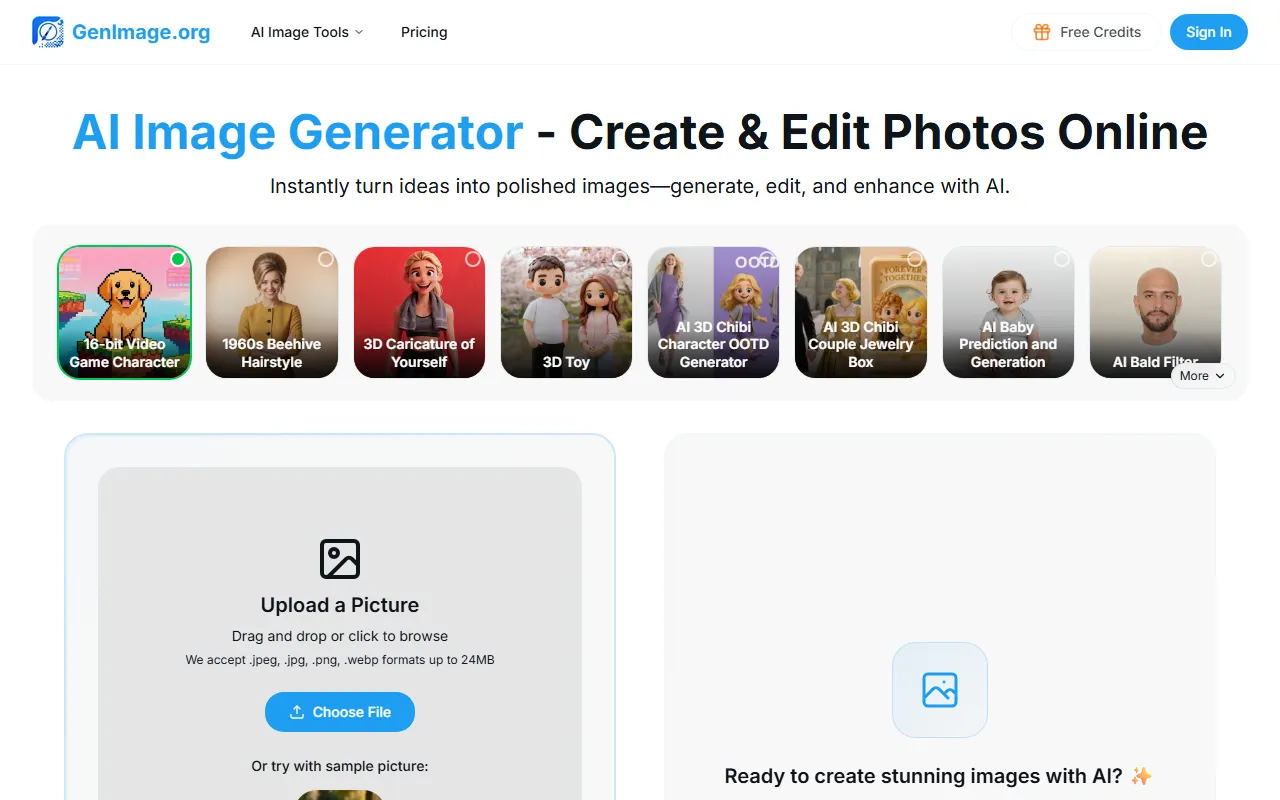Click the Free Credits button
Viewport: 1280px width, 800px height.
tap(1086, 32)
